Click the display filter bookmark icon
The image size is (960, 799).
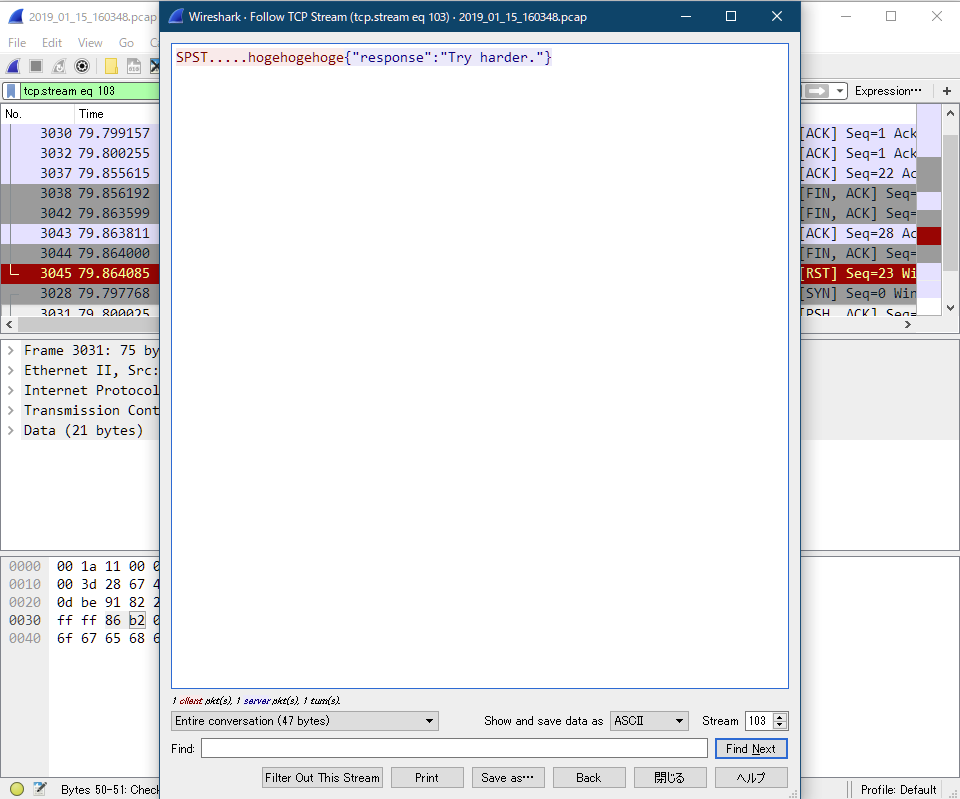point(11,91)
